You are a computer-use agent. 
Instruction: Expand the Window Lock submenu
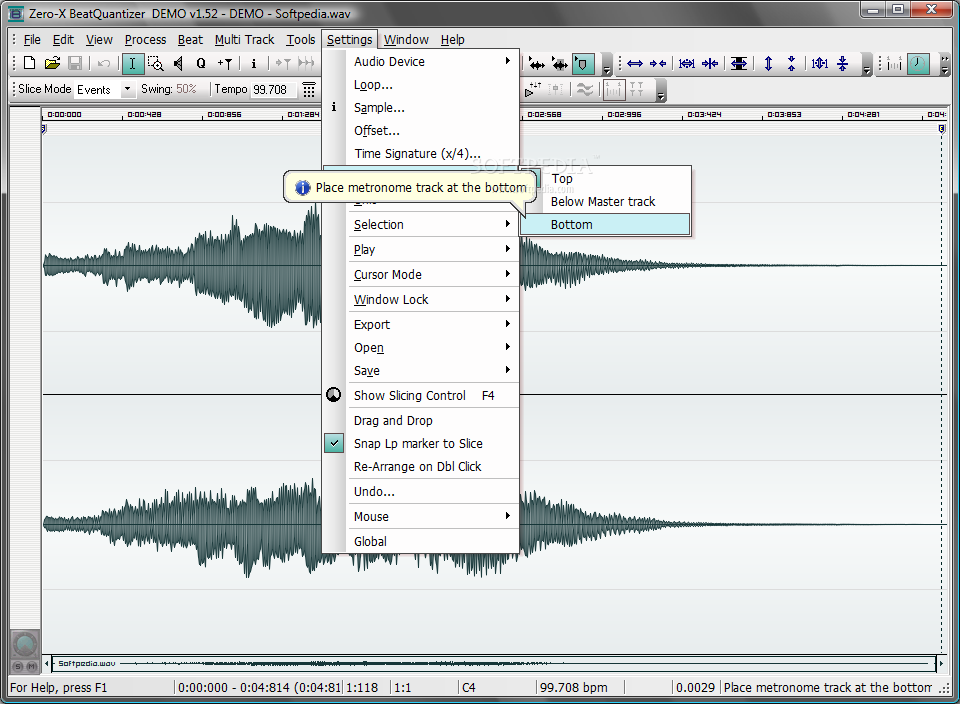421,300
